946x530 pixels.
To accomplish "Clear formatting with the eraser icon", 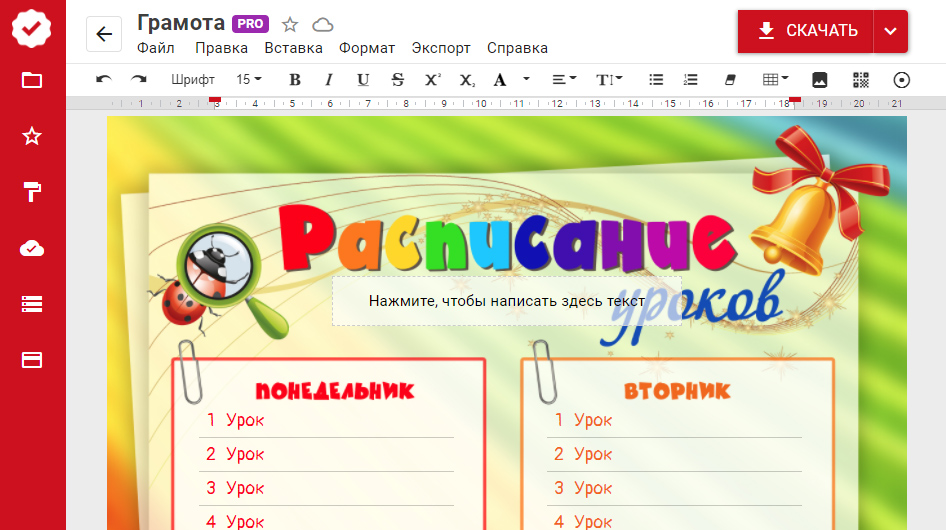I will click(730, 80).
